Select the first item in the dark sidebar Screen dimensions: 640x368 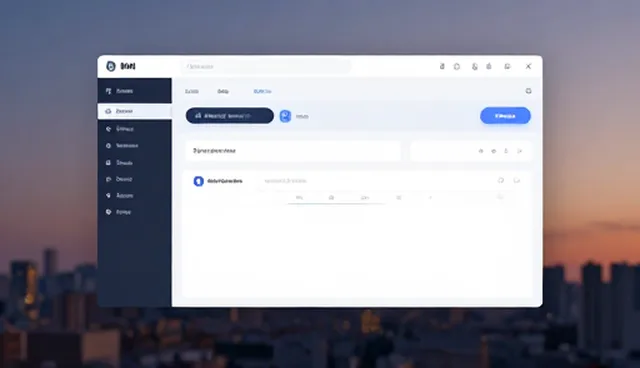135,91
